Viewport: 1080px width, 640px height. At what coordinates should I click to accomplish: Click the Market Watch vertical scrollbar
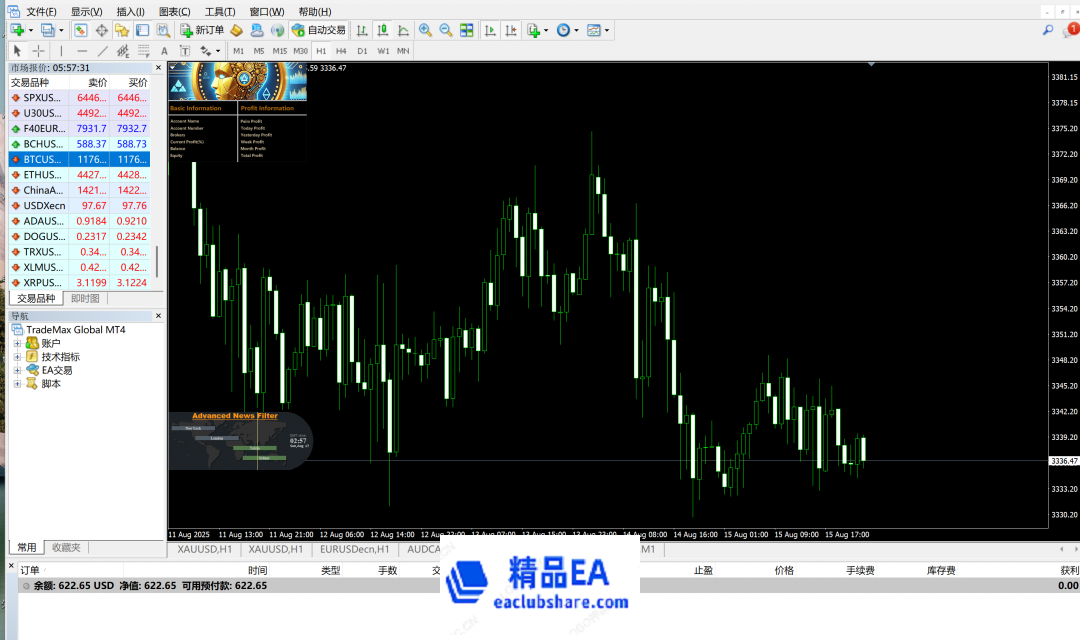pyautogui.click(x=155, y=262)
